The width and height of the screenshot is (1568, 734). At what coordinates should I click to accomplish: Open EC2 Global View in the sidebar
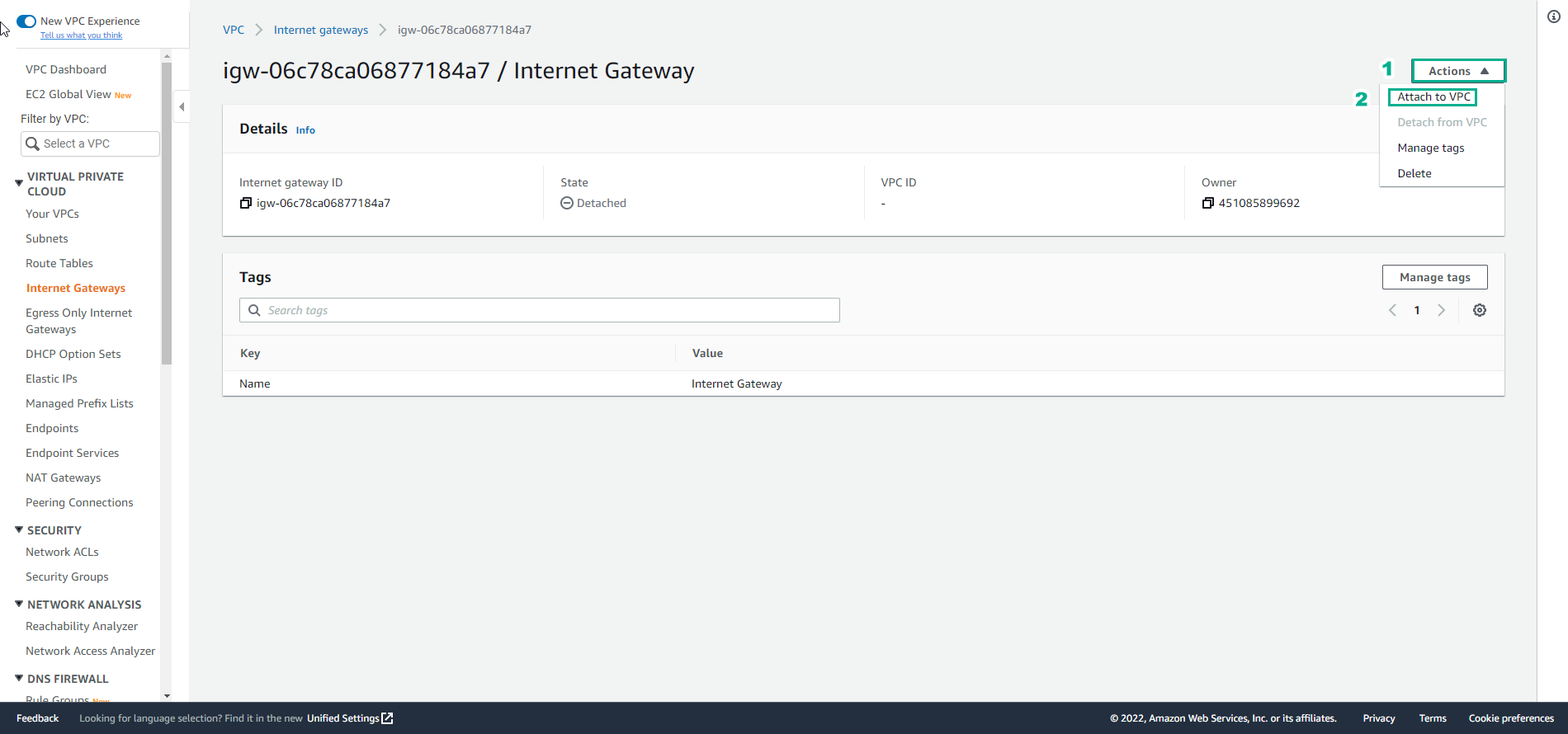point(68,94)
